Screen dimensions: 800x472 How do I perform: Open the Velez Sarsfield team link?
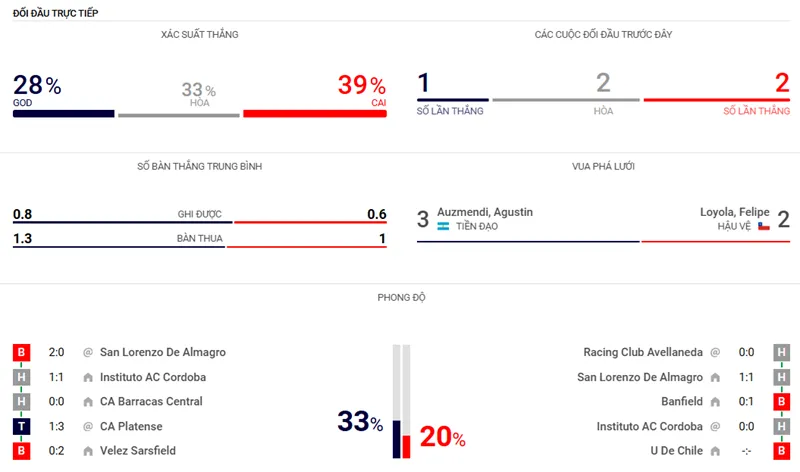coord(138,452)
